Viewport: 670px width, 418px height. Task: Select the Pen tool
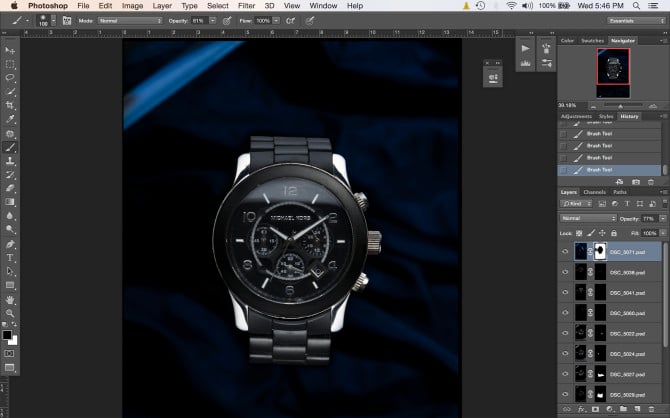click(x=10, y=244)
